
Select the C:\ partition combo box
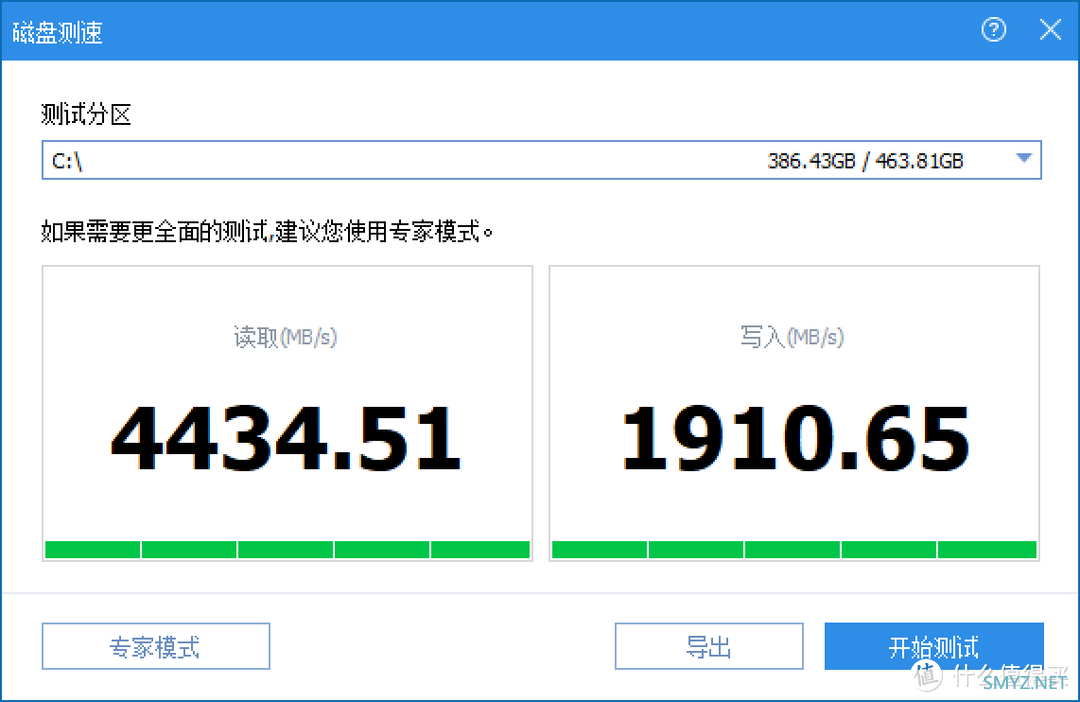coord(541,160)
